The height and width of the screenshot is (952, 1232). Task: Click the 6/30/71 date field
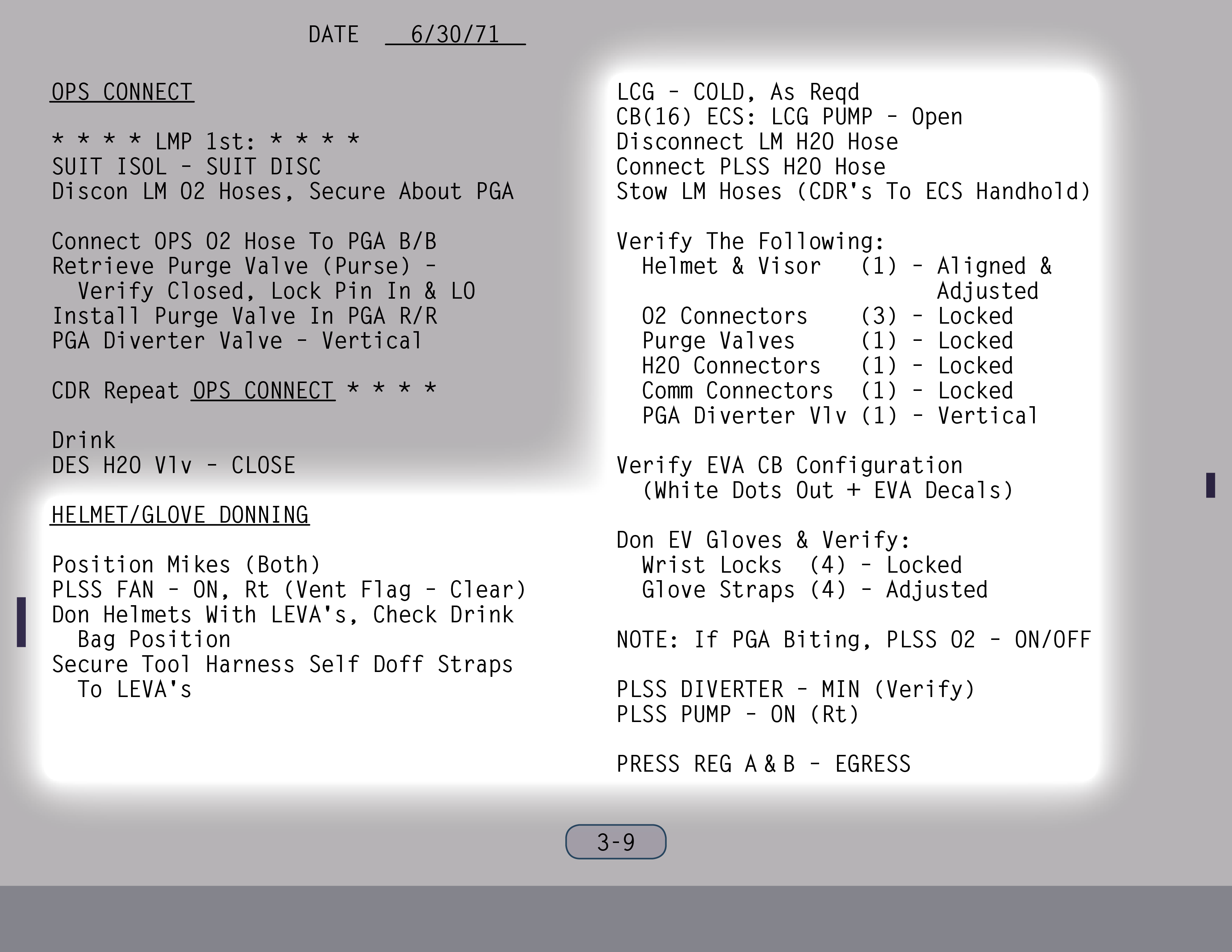(455, 34)
